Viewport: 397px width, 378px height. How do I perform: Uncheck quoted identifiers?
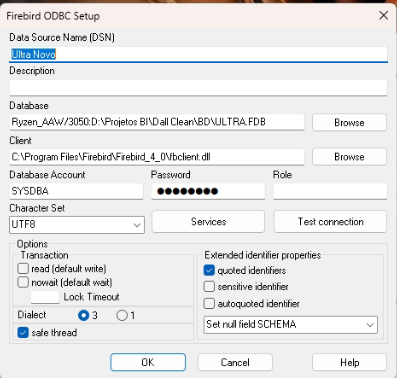click(x=209, y=270)
